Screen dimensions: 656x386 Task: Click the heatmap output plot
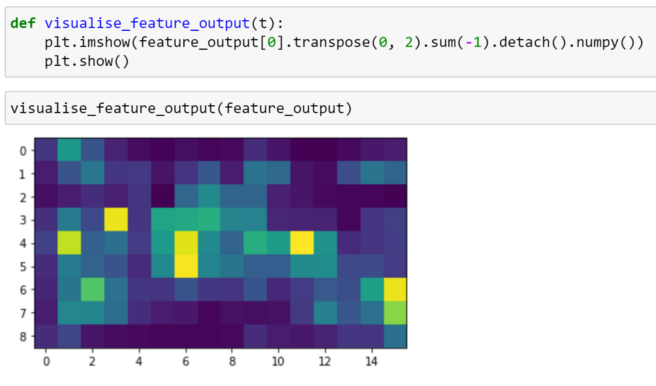(x=220, y=243)
